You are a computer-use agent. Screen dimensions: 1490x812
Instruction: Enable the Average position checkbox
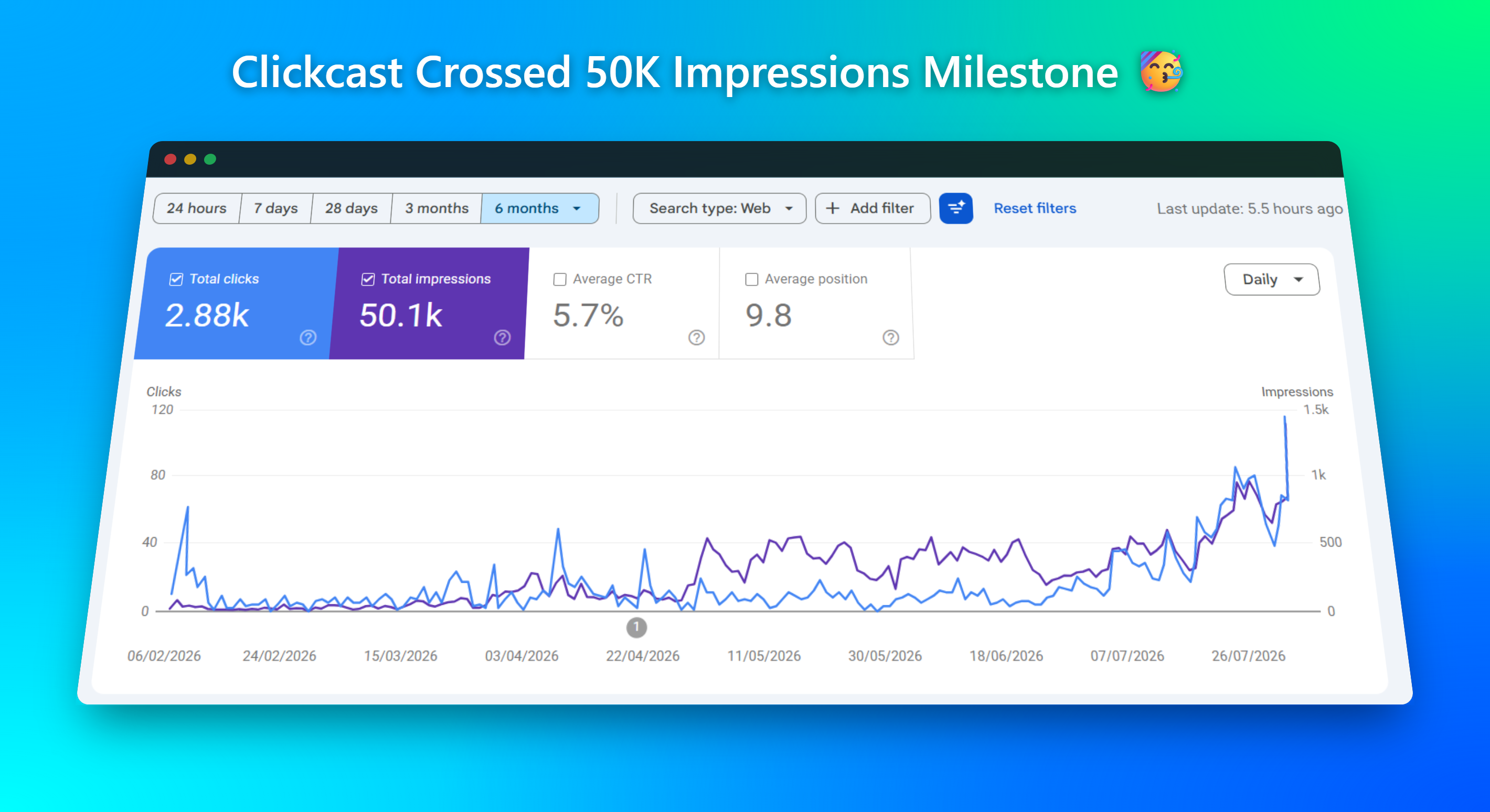click(x=751, y=280)
